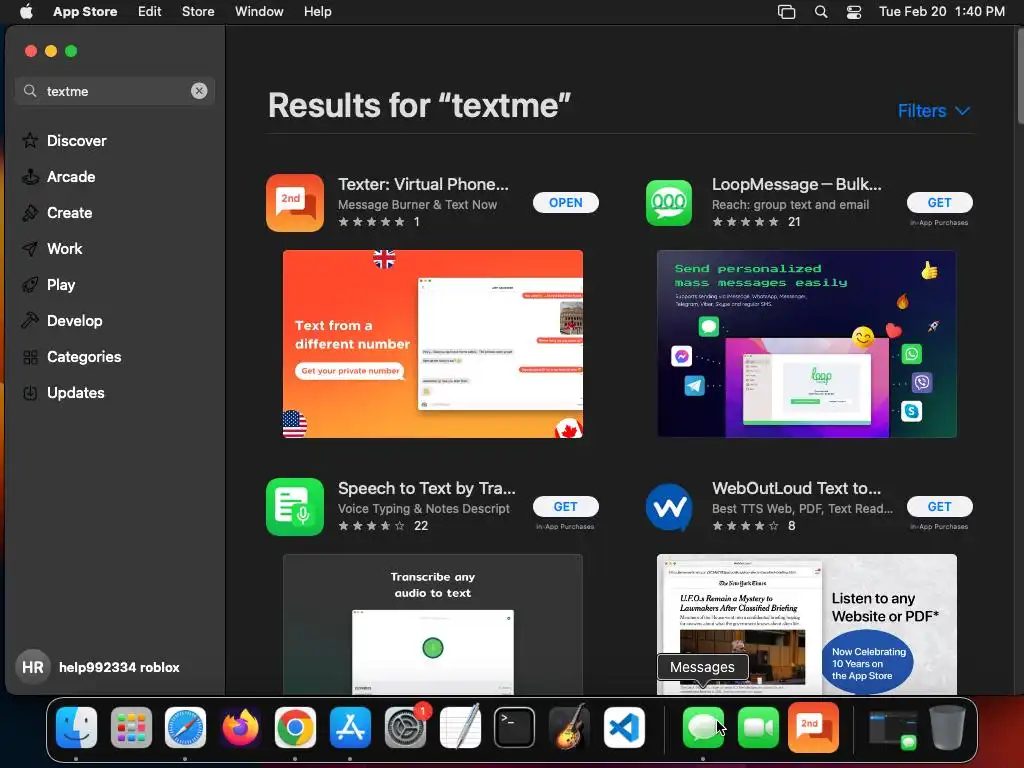Launch Terminal from the dock
The image size is (1024, 768).
(515, 728)
